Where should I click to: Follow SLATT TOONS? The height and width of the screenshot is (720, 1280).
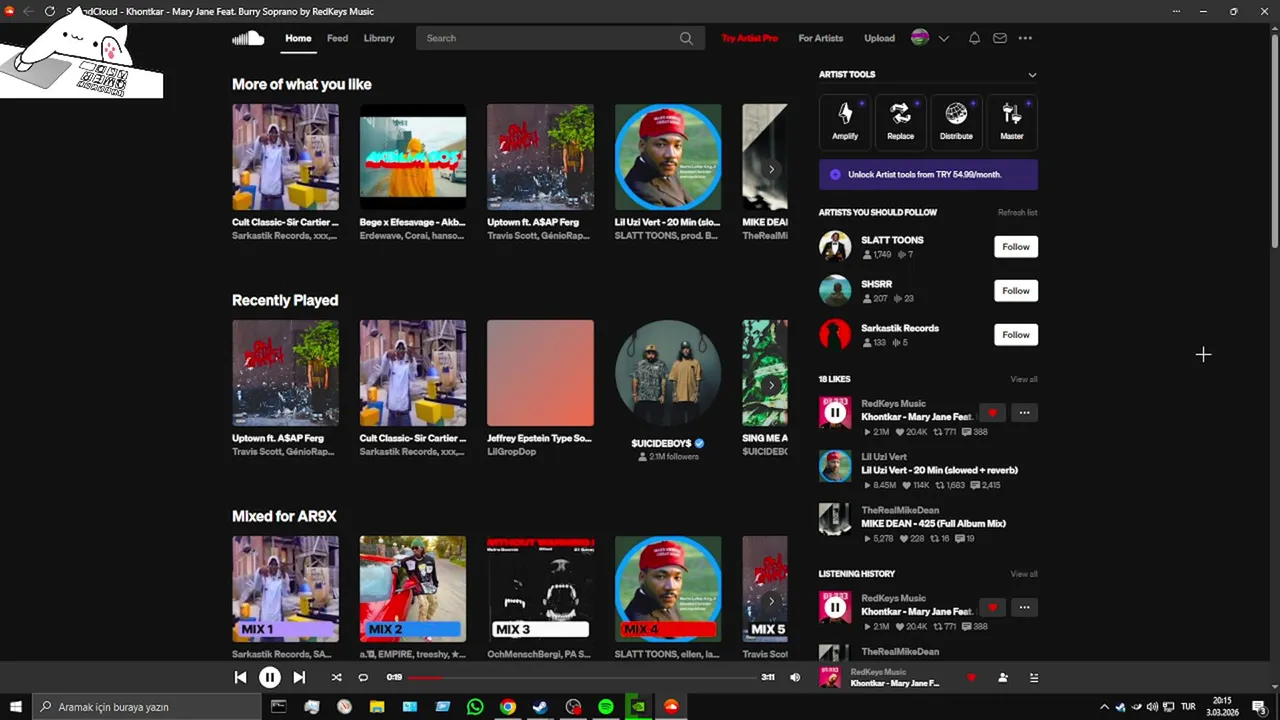tap(1016, 247)
